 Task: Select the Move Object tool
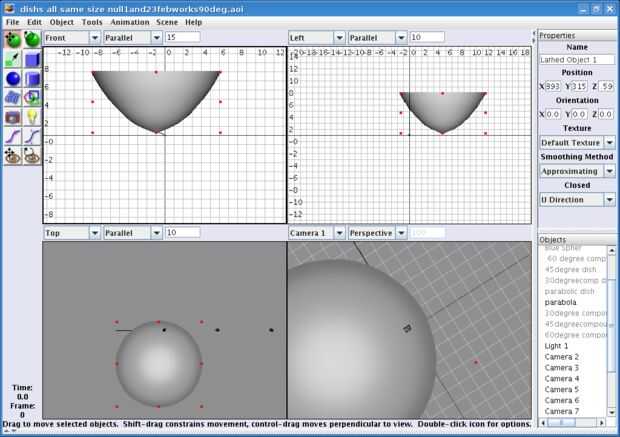[13, 40]
